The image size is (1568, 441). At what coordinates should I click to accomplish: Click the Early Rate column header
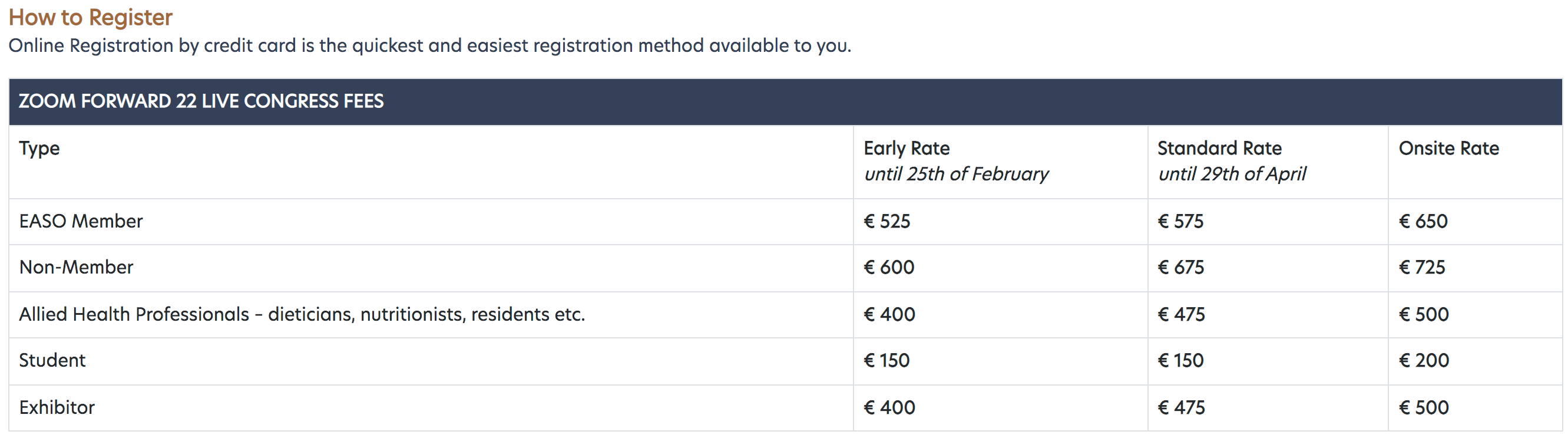(907, 148)
